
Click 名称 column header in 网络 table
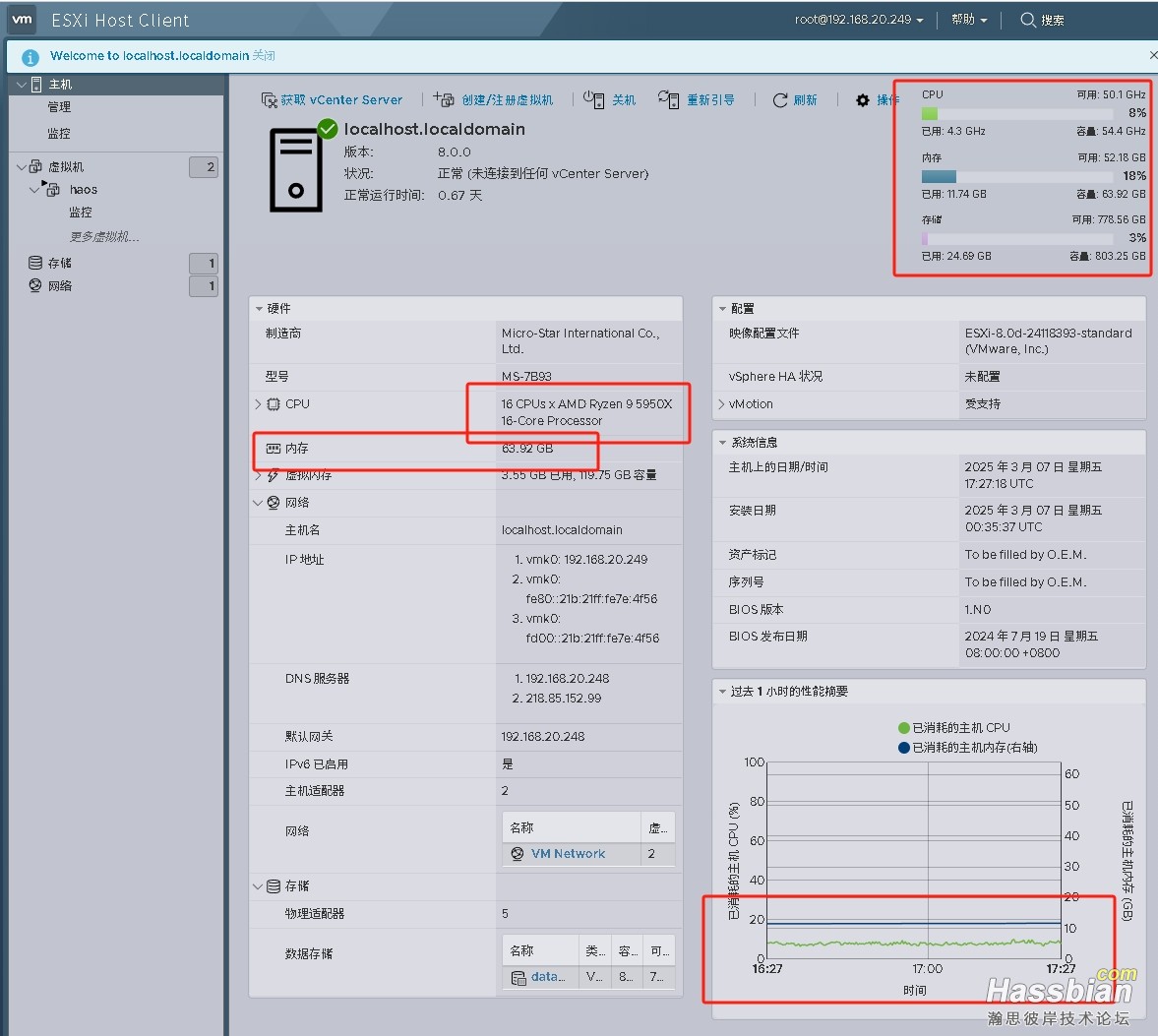(x=572, y=827)
